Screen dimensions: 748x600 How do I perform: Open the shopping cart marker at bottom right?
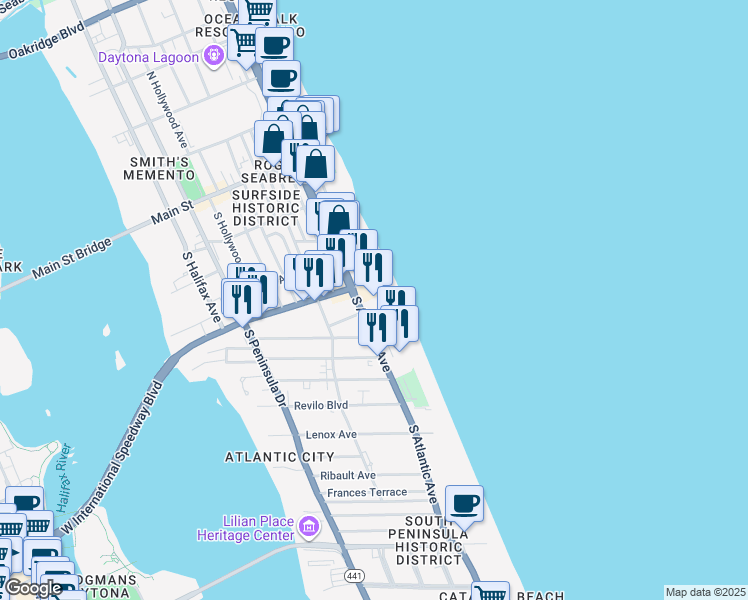491,593
